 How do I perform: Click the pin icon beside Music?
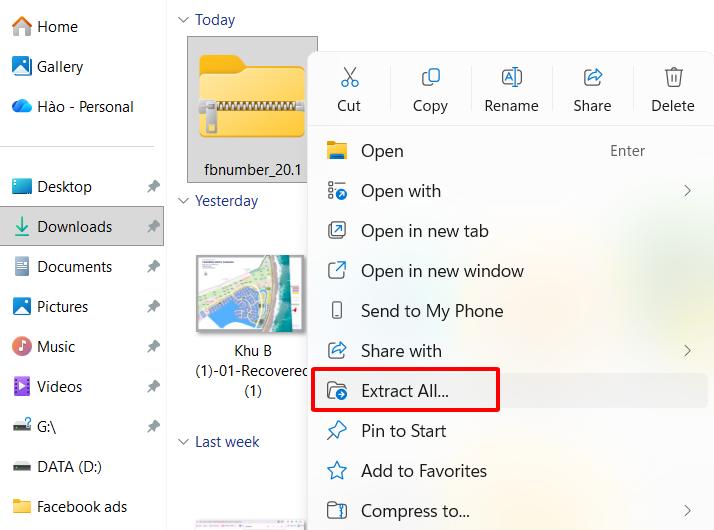tap(153, 346)
